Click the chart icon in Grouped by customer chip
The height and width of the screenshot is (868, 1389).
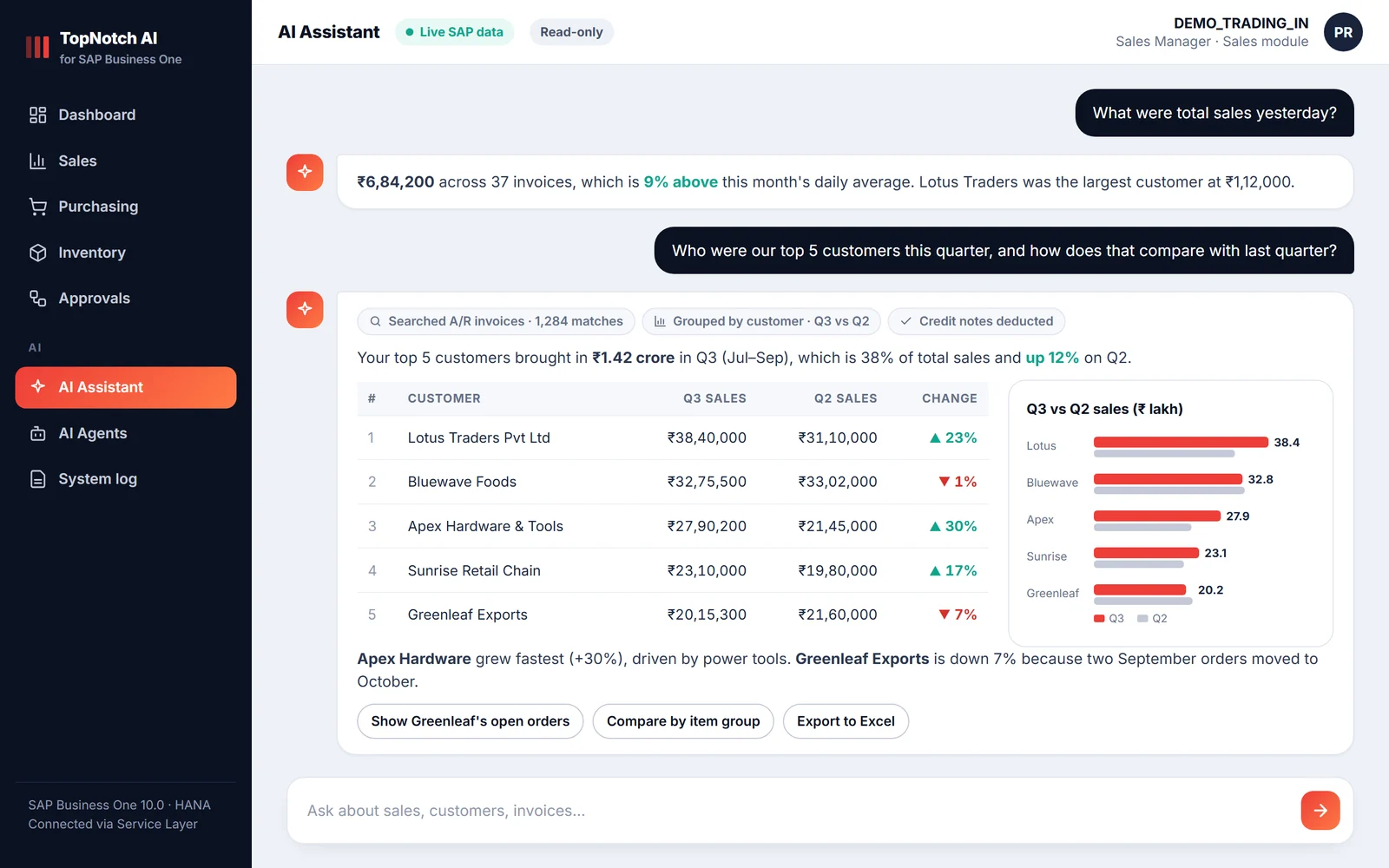click(x=660, y=321)
